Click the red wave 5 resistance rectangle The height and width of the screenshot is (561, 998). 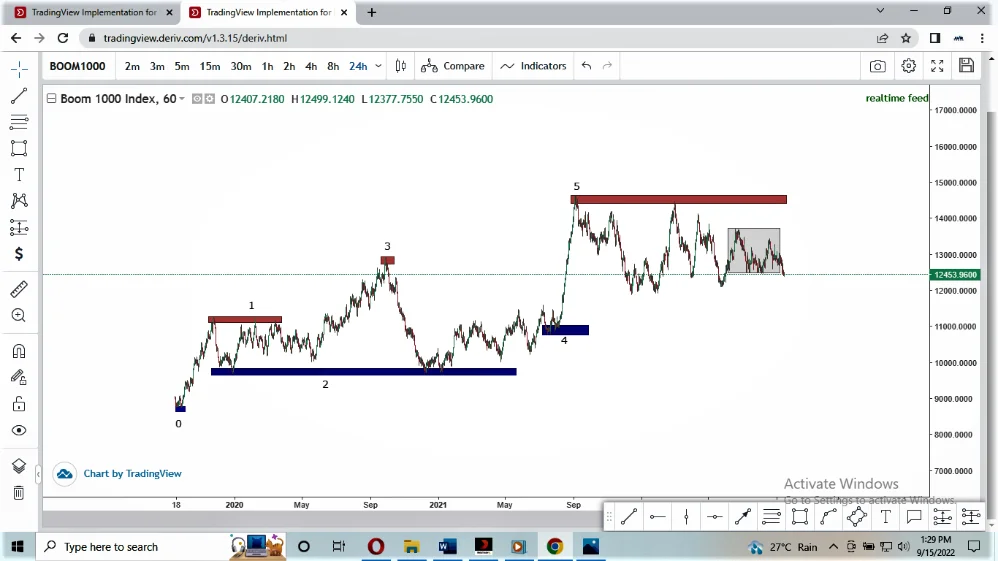[x=679, y=200]
